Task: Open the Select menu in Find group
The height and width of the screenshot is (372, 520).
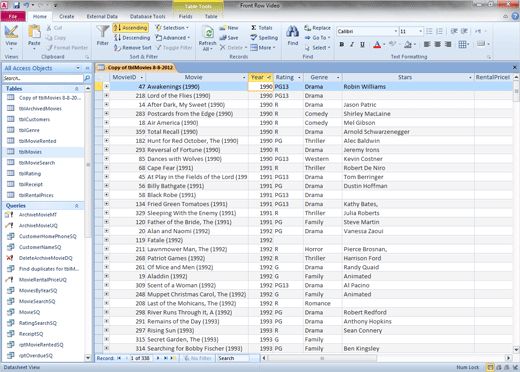Action: (317, 48)
